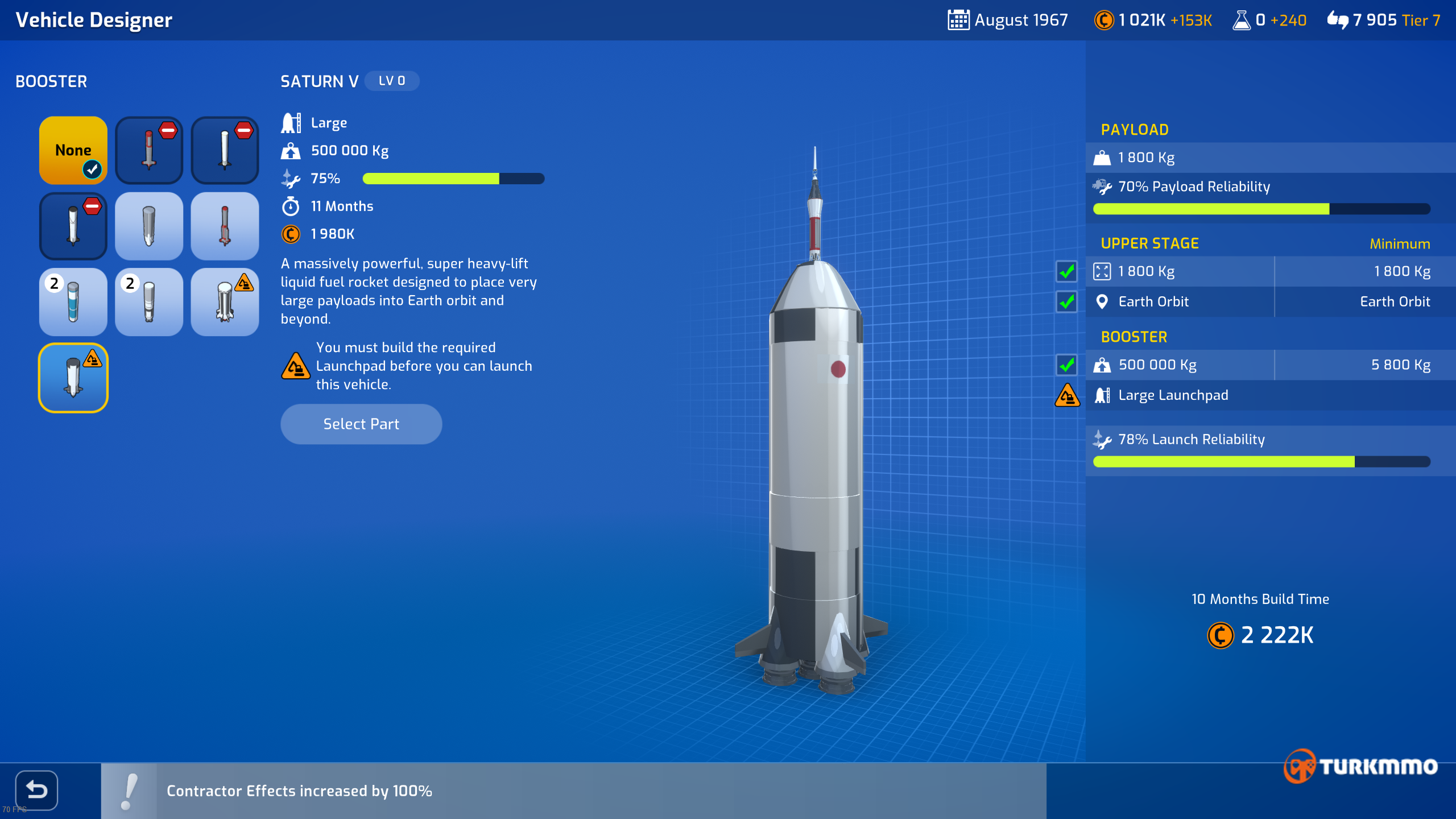Image resolution: width=1456 pixels, height=819 pixels.
Task: Click the funds coin icon in top bar
Action: pos(1103,20)
